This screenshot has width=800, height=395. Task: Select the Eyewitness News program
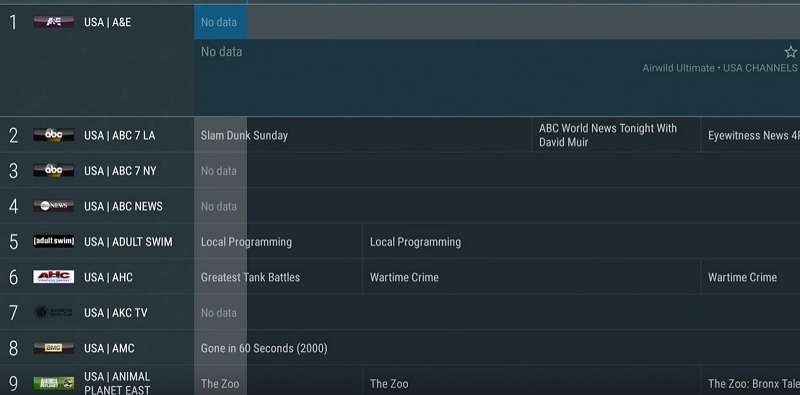click(x=751, y=135)
